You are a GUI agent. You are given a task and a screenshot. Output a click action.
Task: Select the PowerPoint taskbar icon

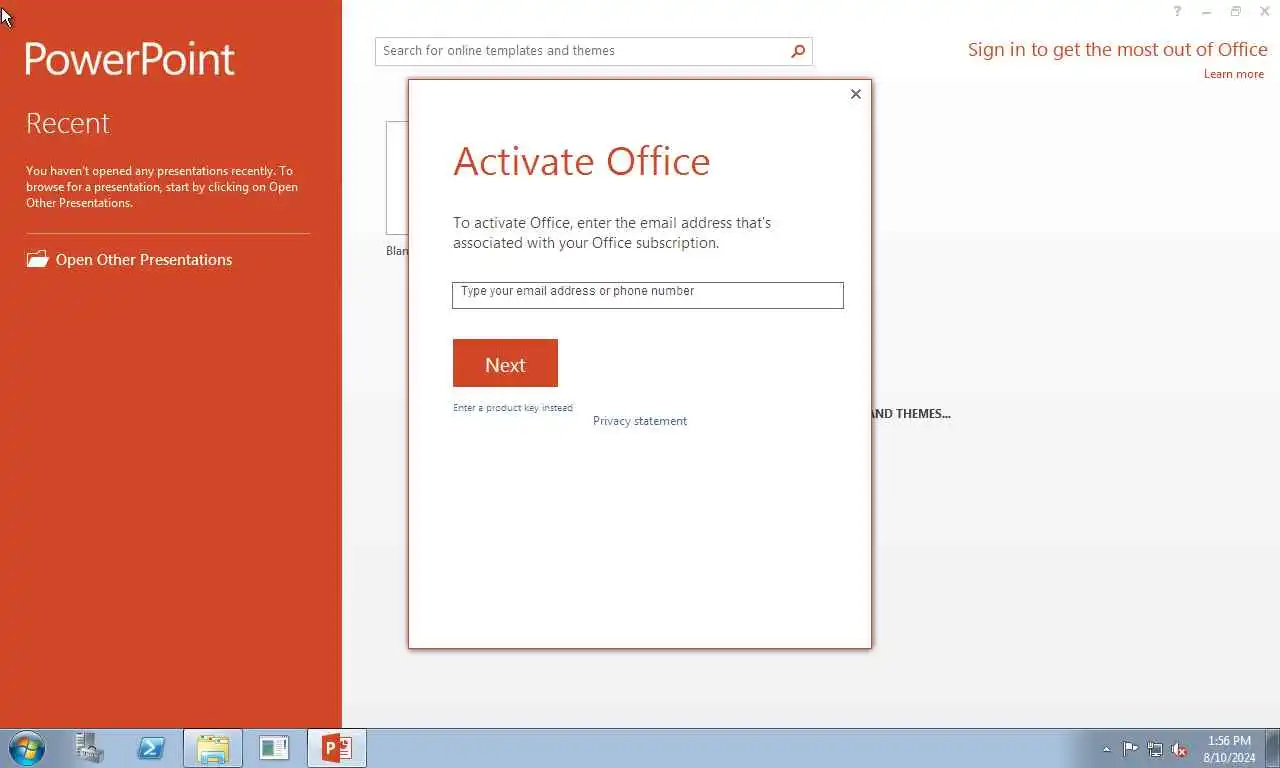point(337,748)
